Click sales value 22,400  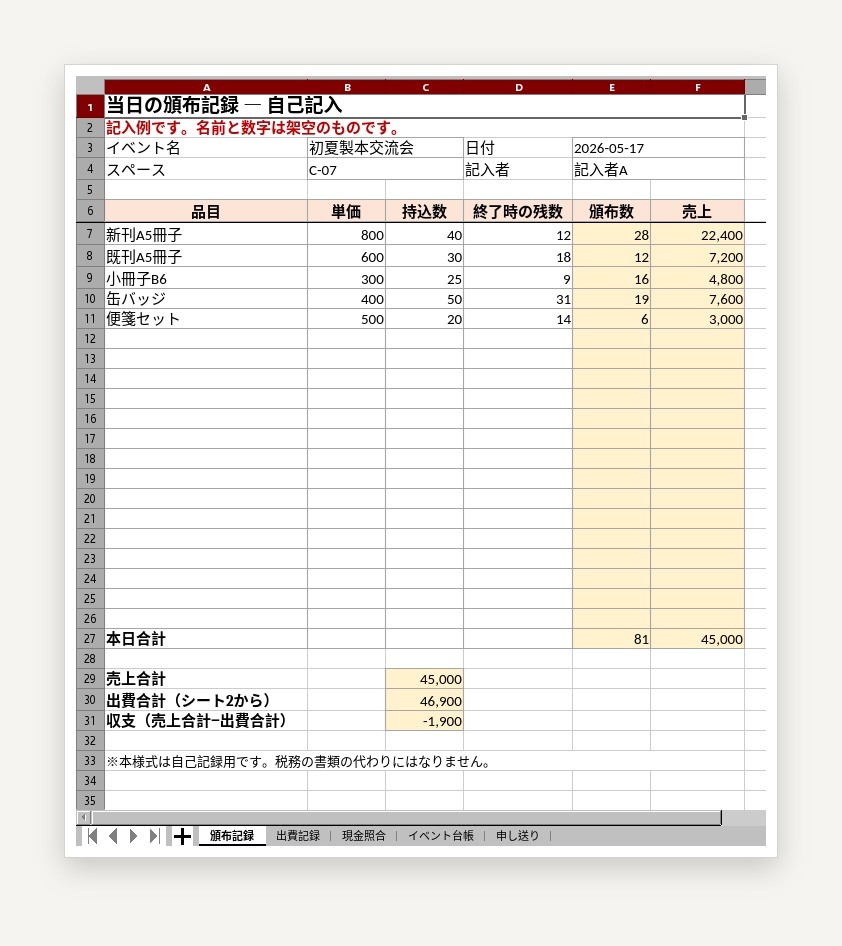(698, 234)
